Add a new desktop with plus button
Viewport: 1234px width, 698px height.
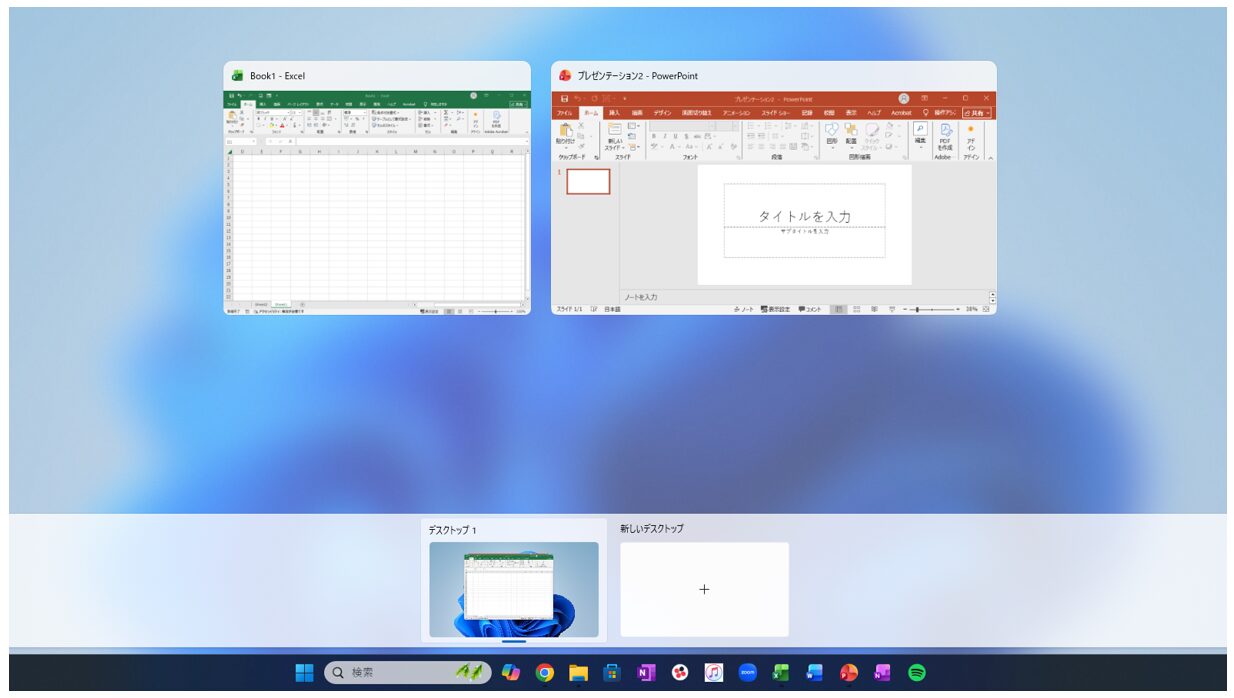pos(704,589)
